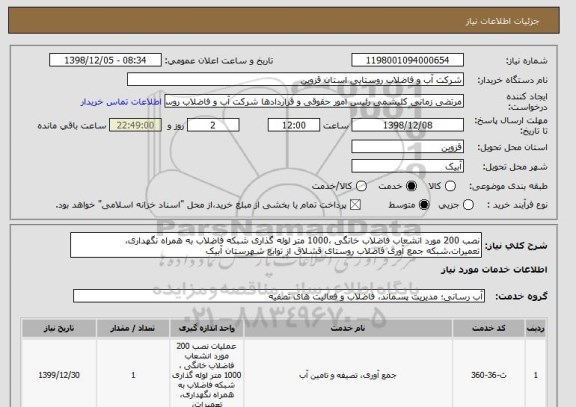Click service code cell ث-36-360
The width and height of the screenshot is (576, 407).
click(x=489, y=375)
